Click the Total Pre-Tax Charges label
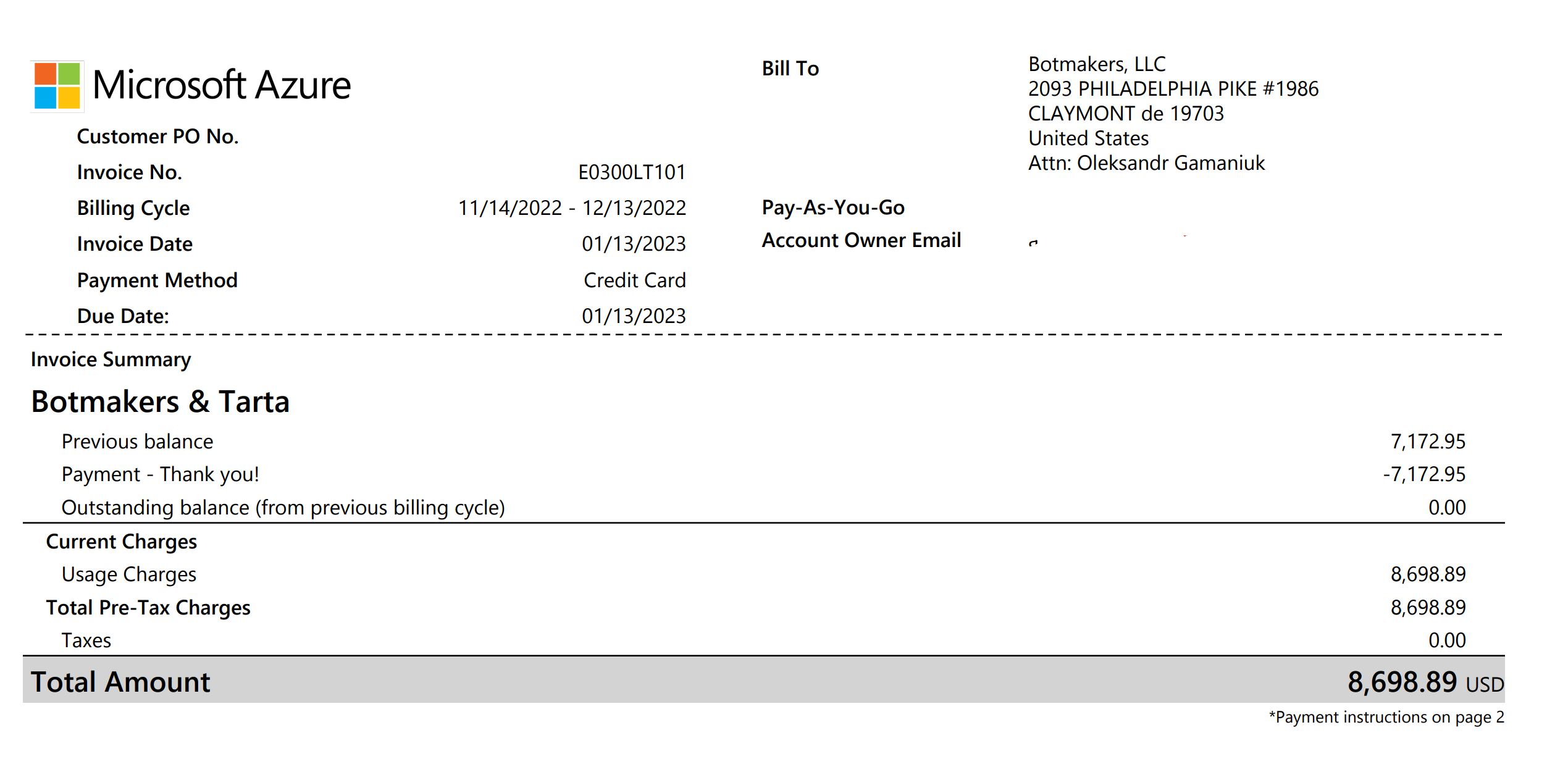The image size is (1568, 759). [x=148, y=608]
